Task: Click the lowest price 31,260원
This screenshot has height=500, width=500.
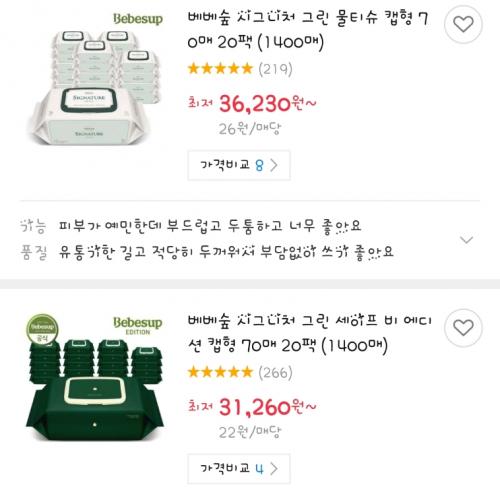Action: 252,407
